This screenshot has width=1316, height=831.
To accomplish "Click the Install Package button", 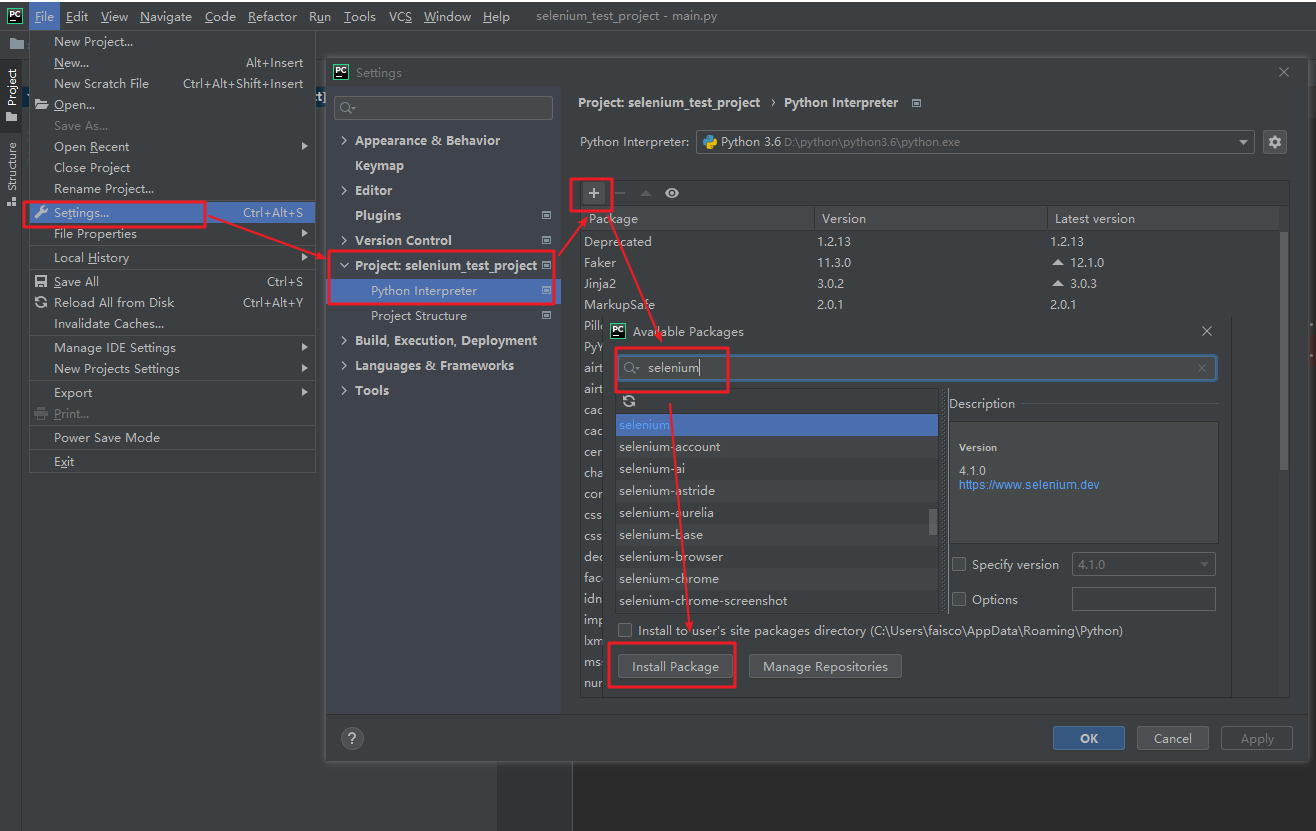I will [x=675, y=666].
